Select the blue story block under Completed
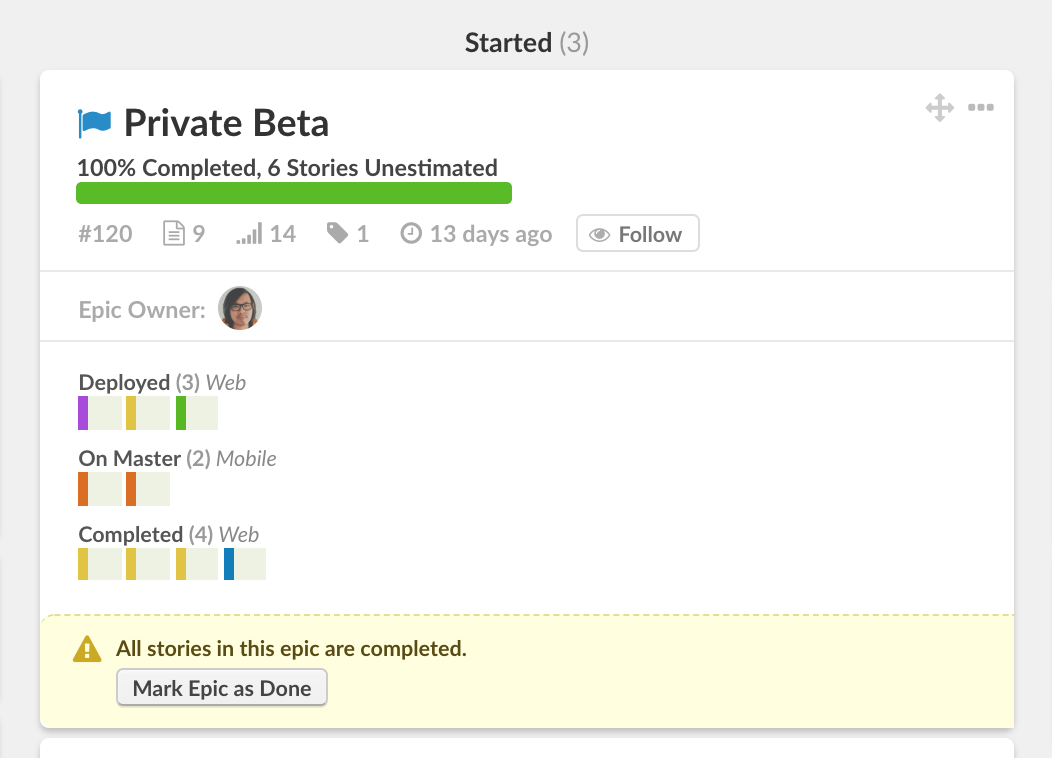The width and height of the screenshot is (1052, 758). pos(245,564)
